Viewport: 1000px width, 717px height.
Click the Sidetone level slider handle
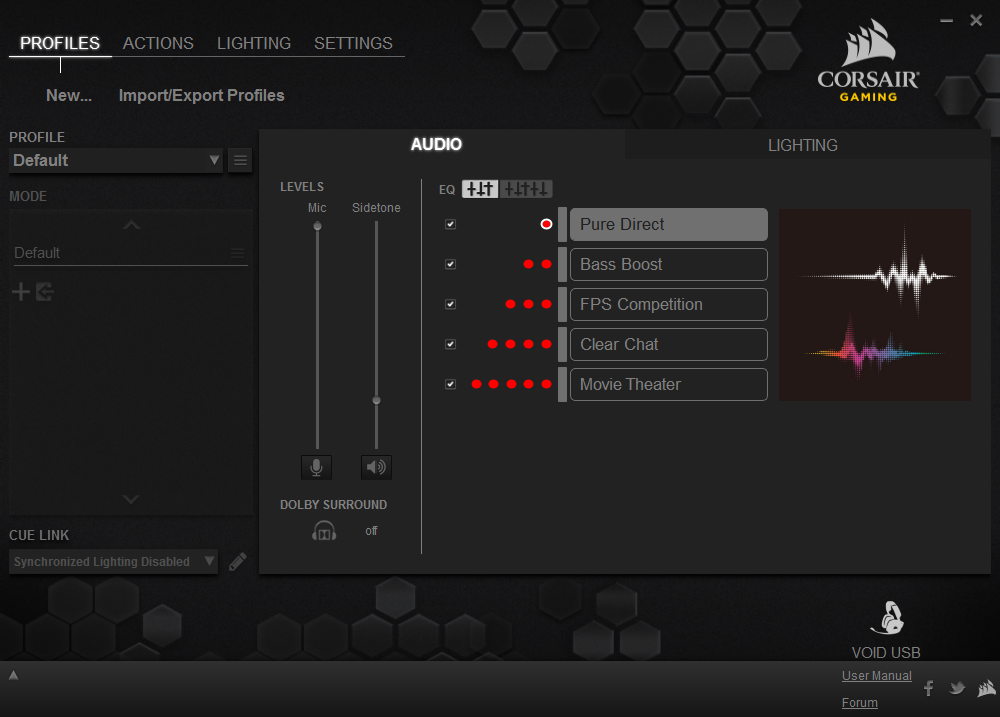click(376, 400)
